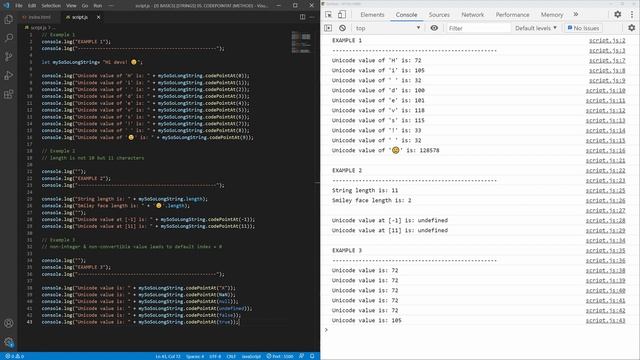Toggle the device toolbar in DevTools
Viewport: 640px width, 360px height.
coord(342,14)
